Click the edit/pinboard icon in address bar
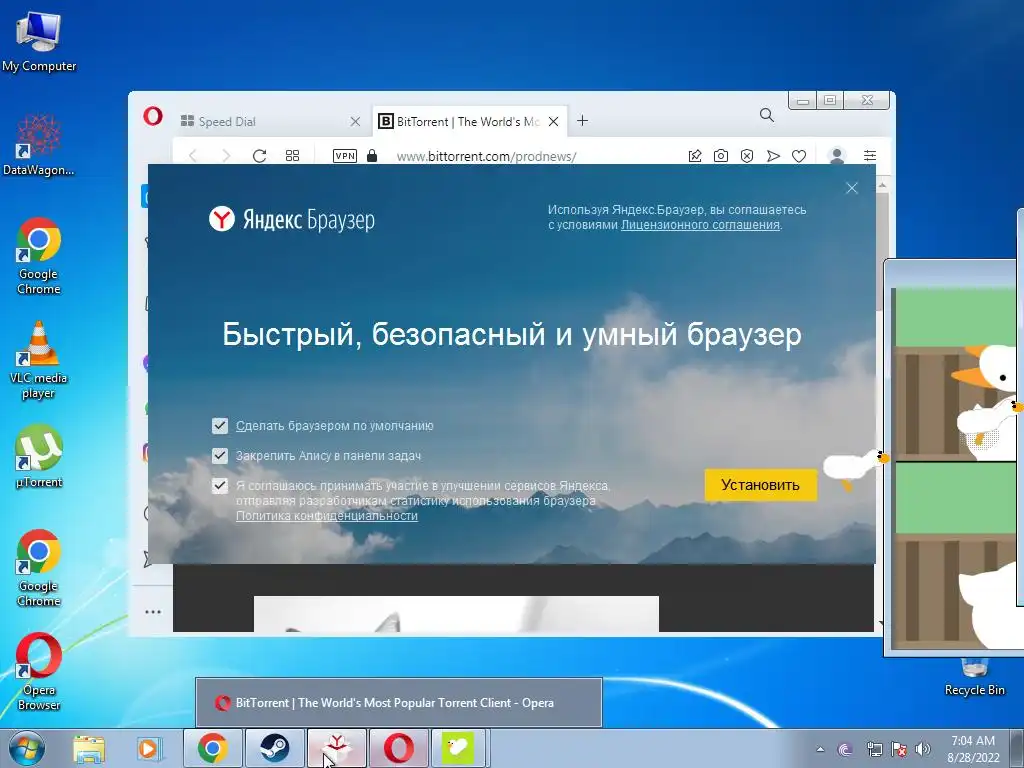 pyautogui.click(x=695, y=156)
